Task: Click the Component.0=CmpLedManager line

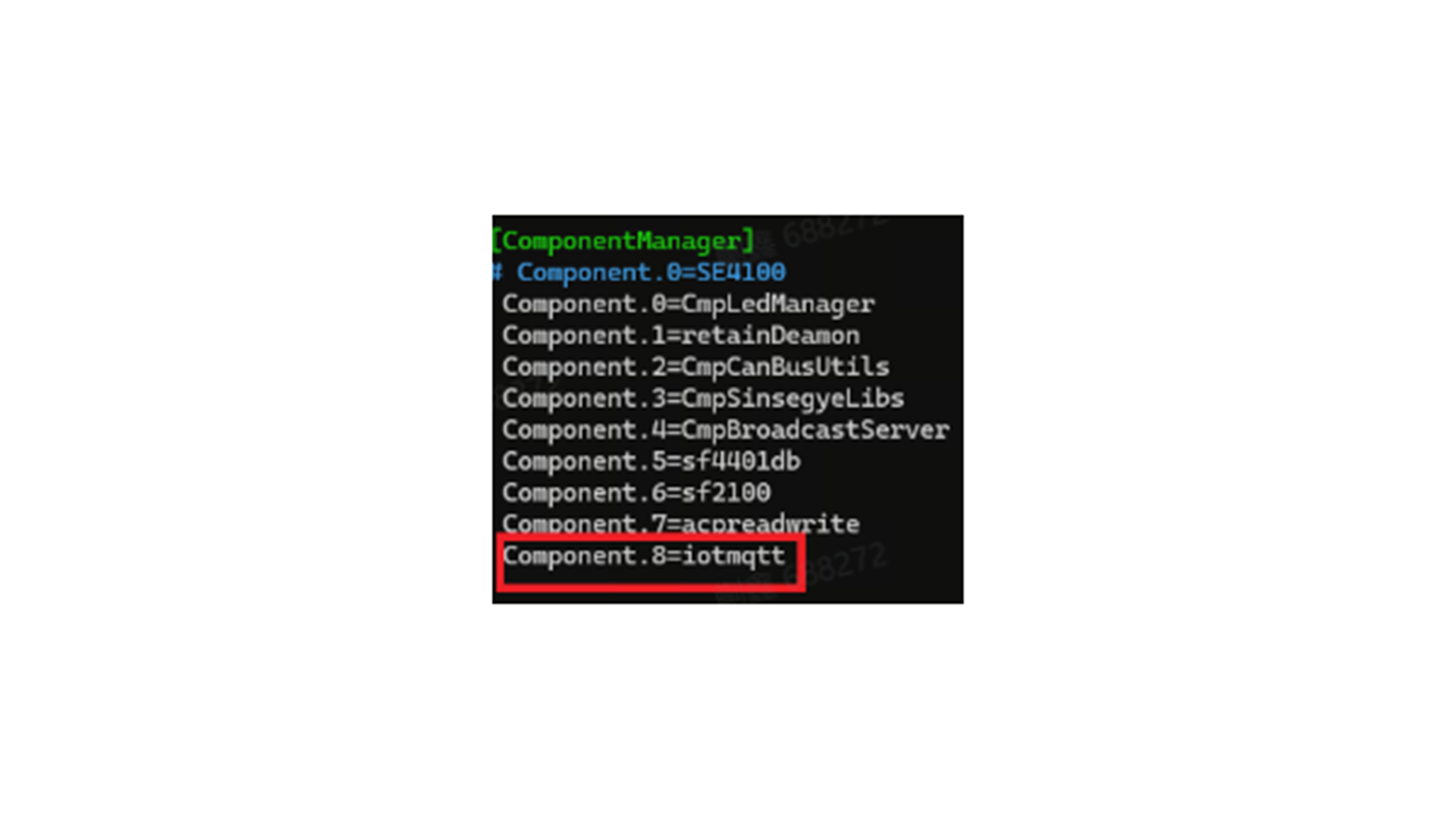Action: pyautogui.click(x=689, y=304)
